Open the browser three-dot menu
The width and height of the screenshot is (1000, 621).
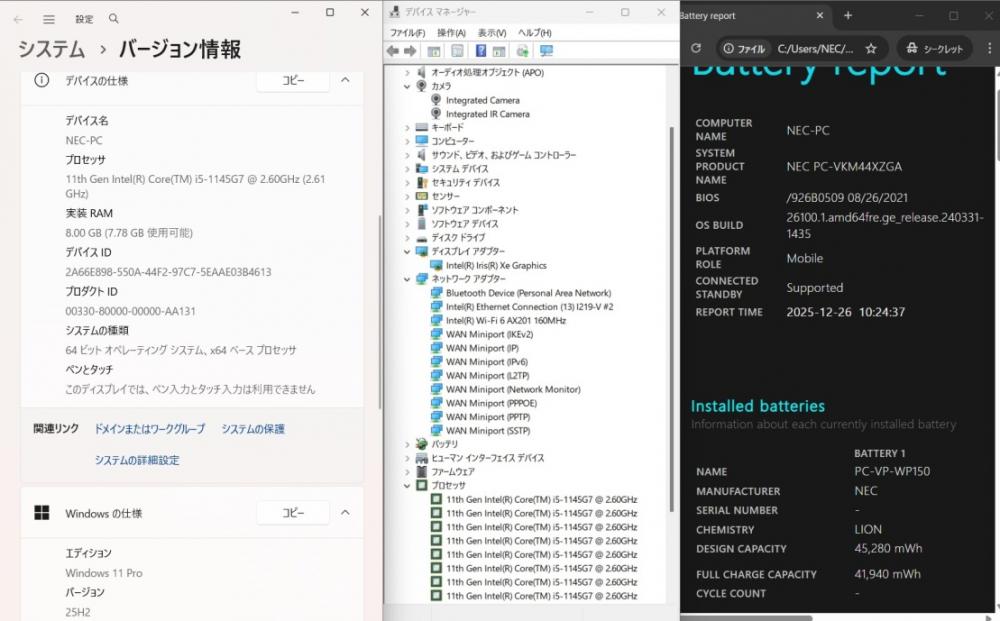[989, 48]
